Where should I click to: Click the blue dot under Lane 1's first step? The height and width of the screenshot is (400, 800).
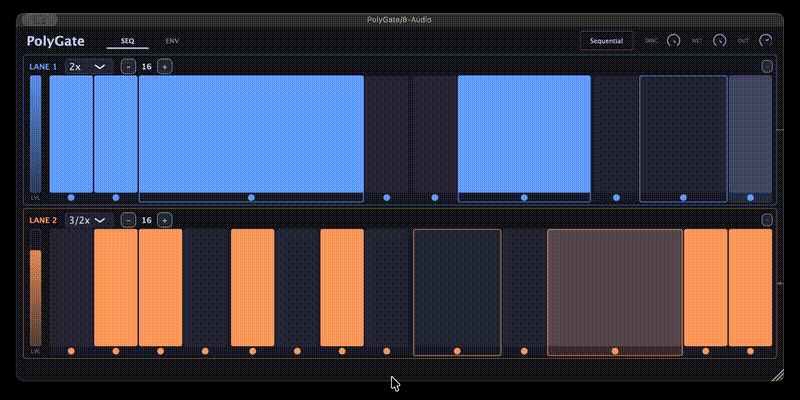(71, 197)
